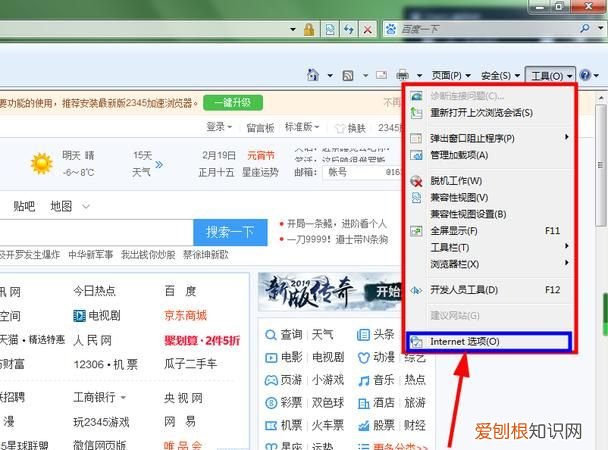The width and height of the screenshot is (608, 450).
Task: Click the 贴吧 search tab
Action: pos(24,206)
